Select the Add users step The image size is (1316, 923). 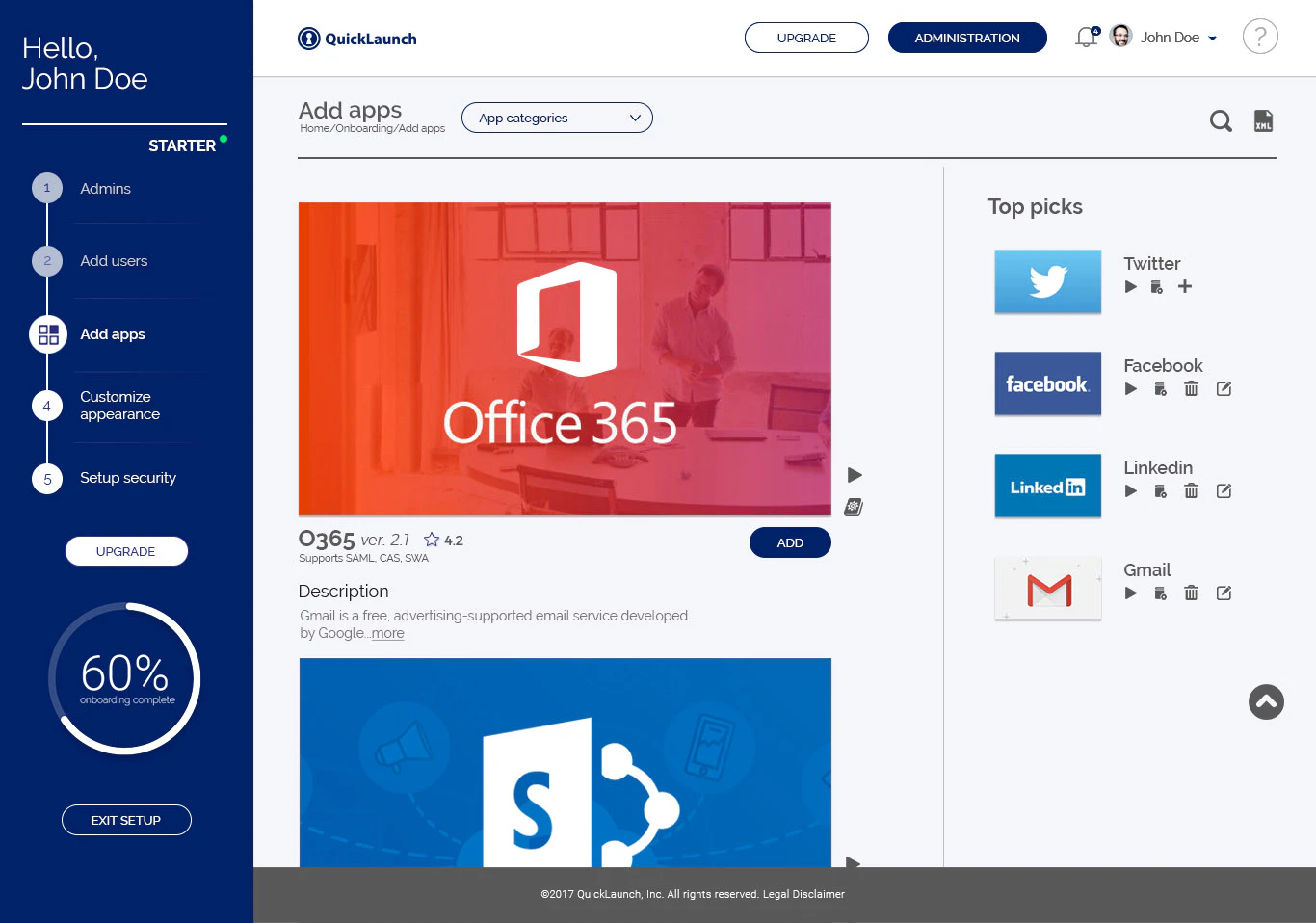[114, 260]
